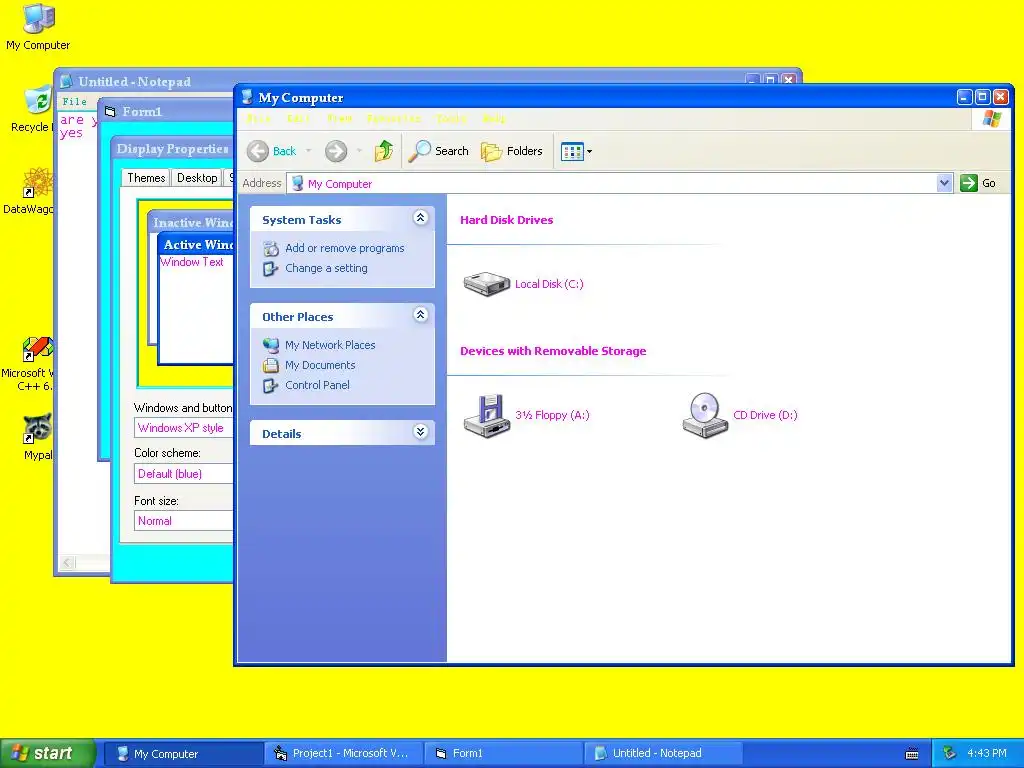Viewport: 1024px width, 768px height.
Task: Click Devices with Removable Storage heading
Action: point(553,351)
